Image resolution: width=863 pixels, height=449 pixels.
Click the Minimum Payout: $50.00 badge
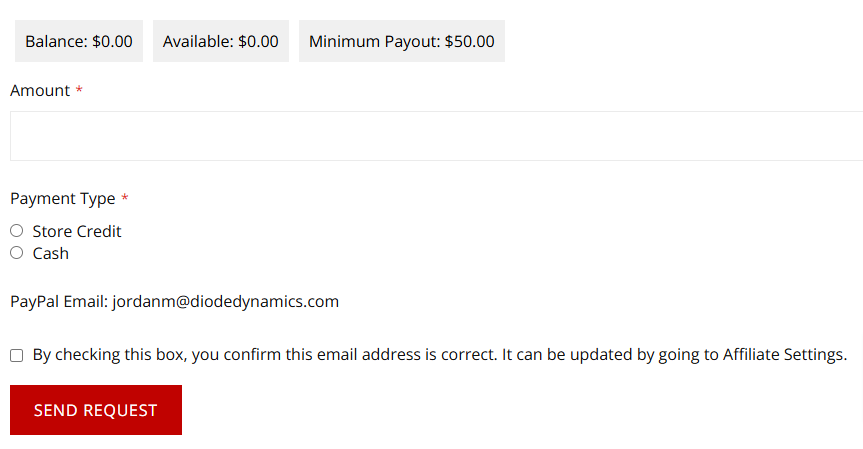click(401, 42)
